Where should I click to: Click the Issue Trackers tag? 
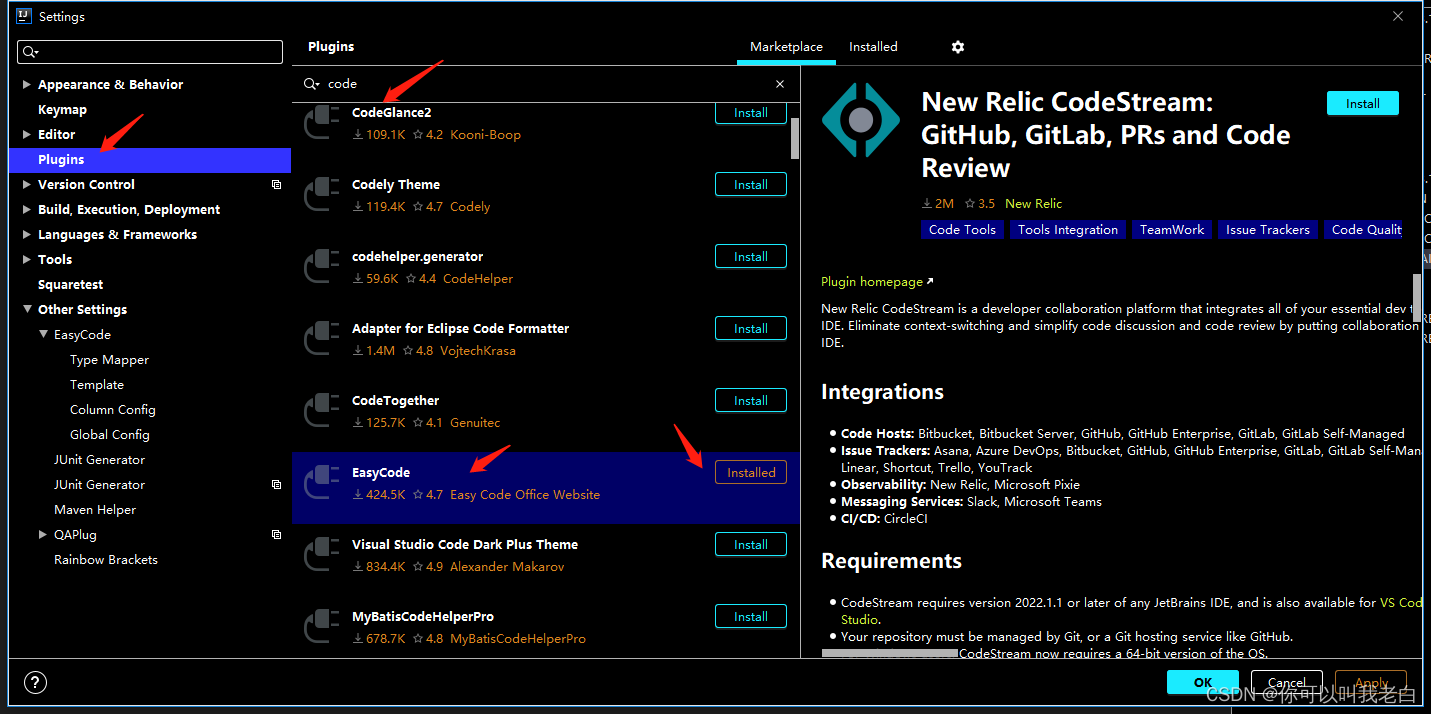[1268, 230]
